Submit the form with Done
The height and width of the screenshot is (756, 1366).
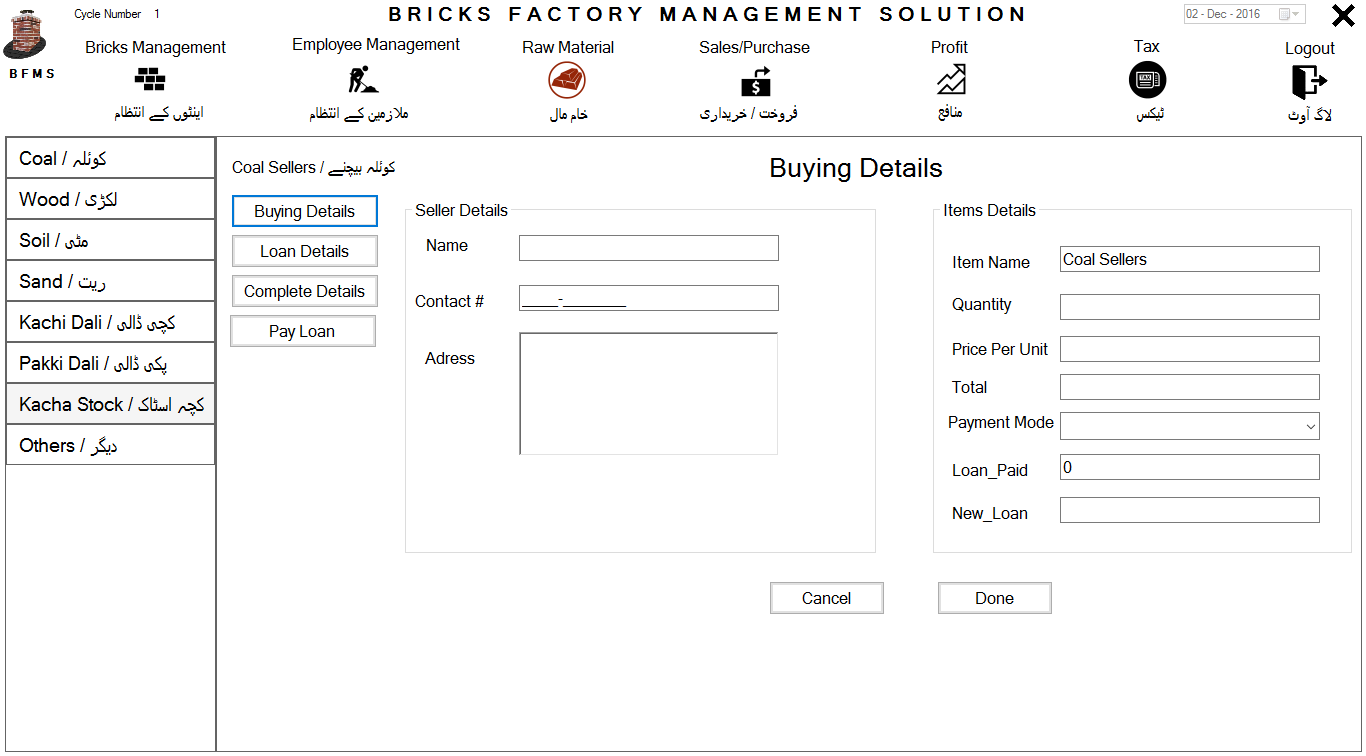coord(995,598)
